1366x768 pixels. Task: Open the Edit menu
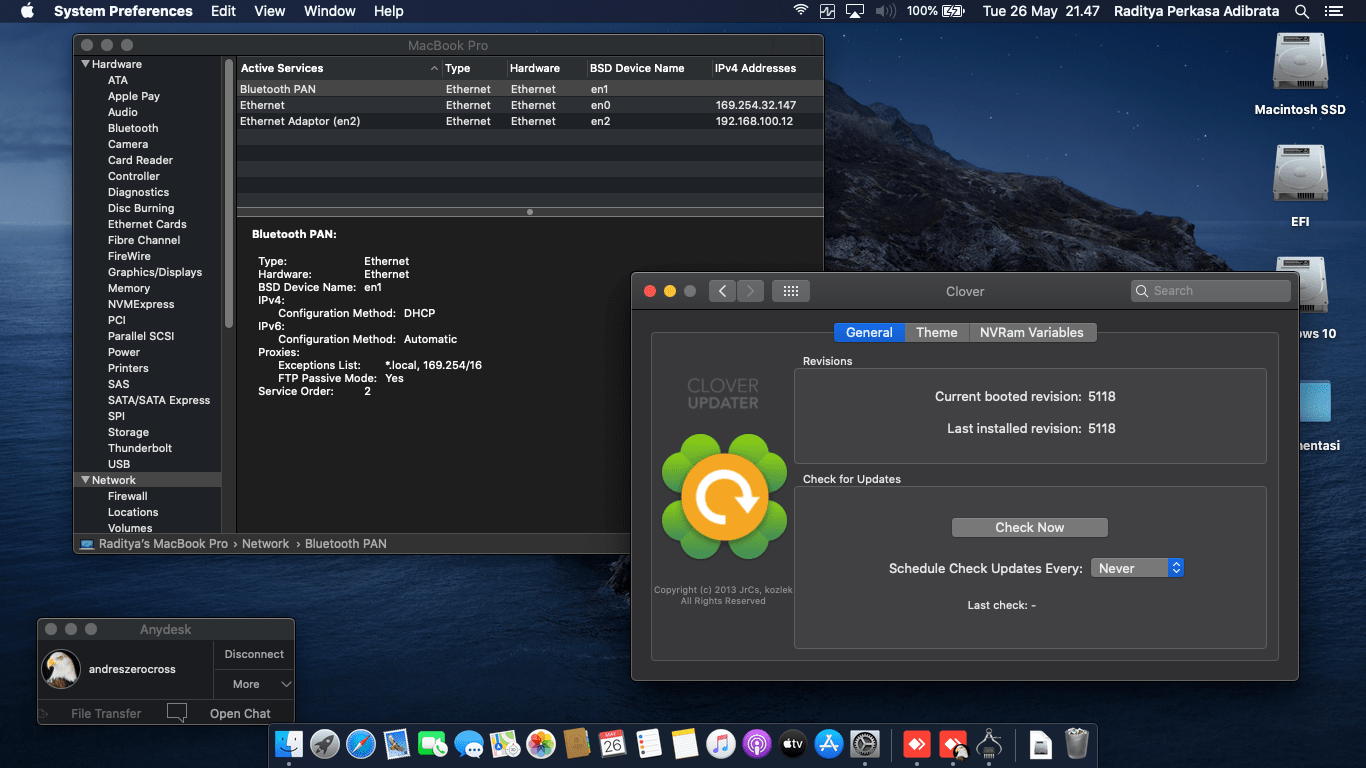pos(224,11)
